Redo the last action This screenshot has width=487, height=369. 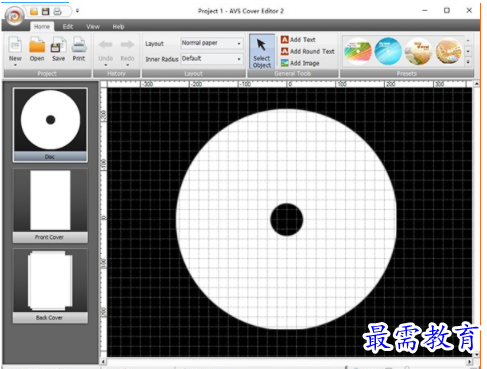(127, 49)
